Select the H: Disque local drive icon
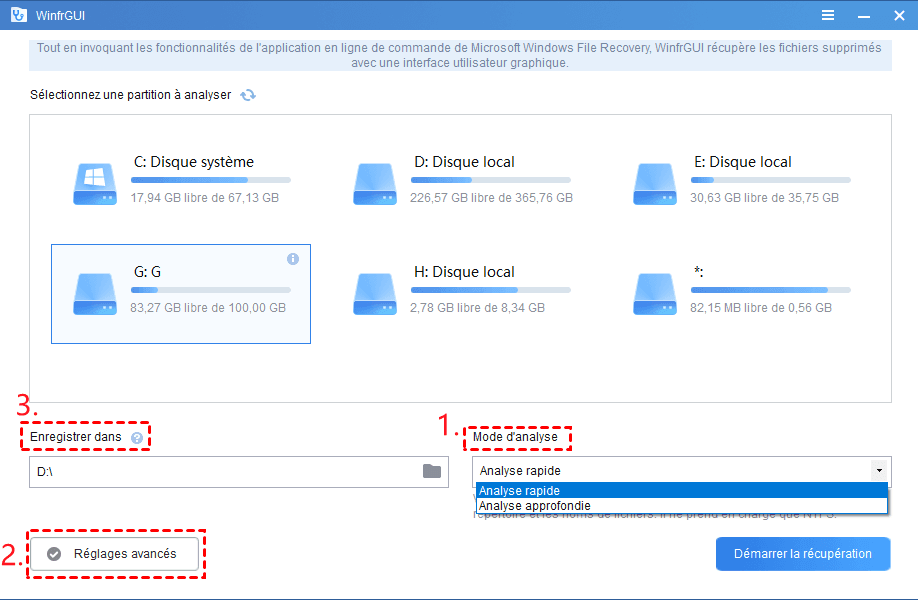The image size is (918, 600). (375, 294)
